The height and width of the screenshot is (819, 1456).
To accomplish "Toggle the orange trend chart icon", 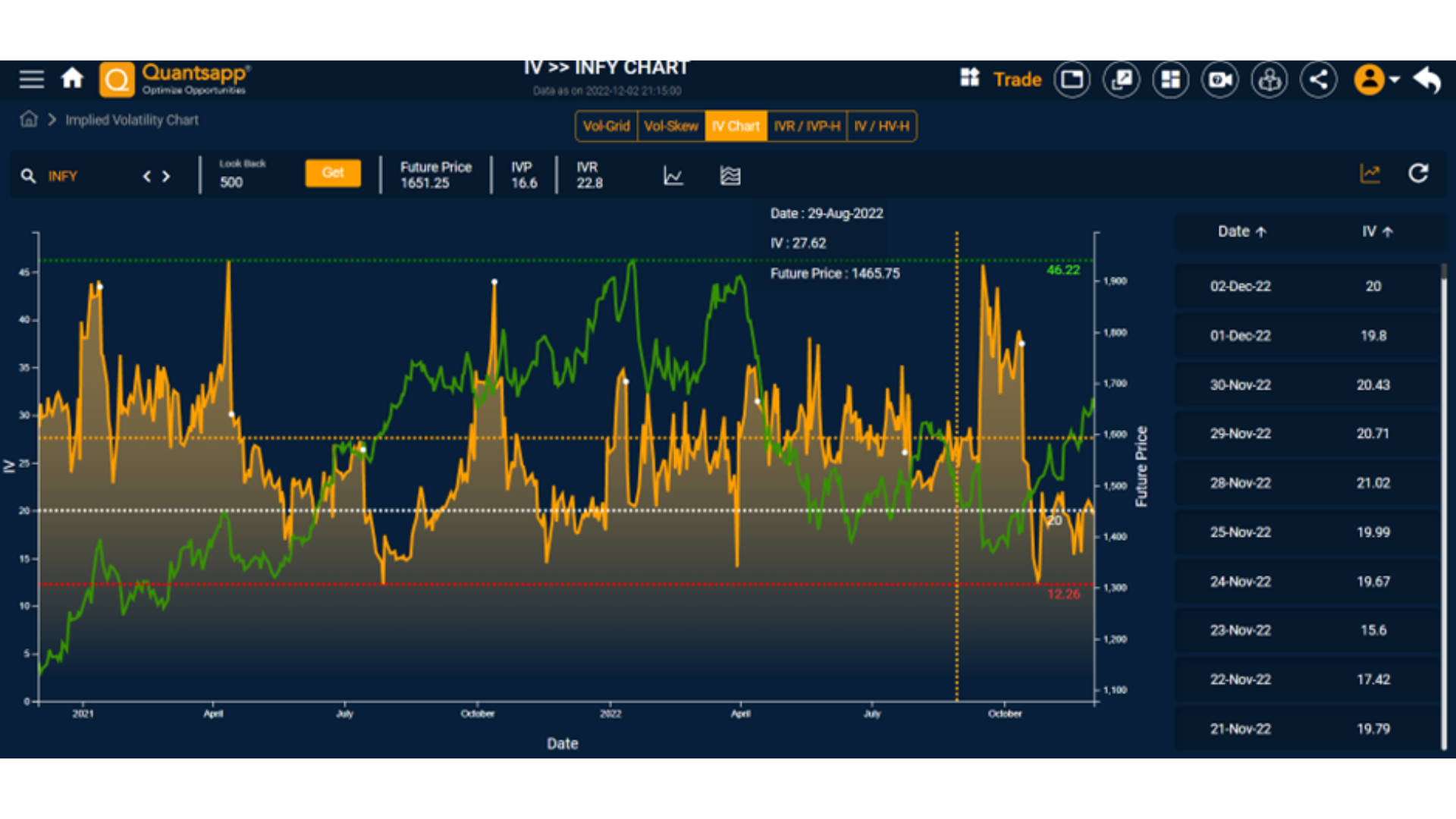I will [x=1370, y=174].
